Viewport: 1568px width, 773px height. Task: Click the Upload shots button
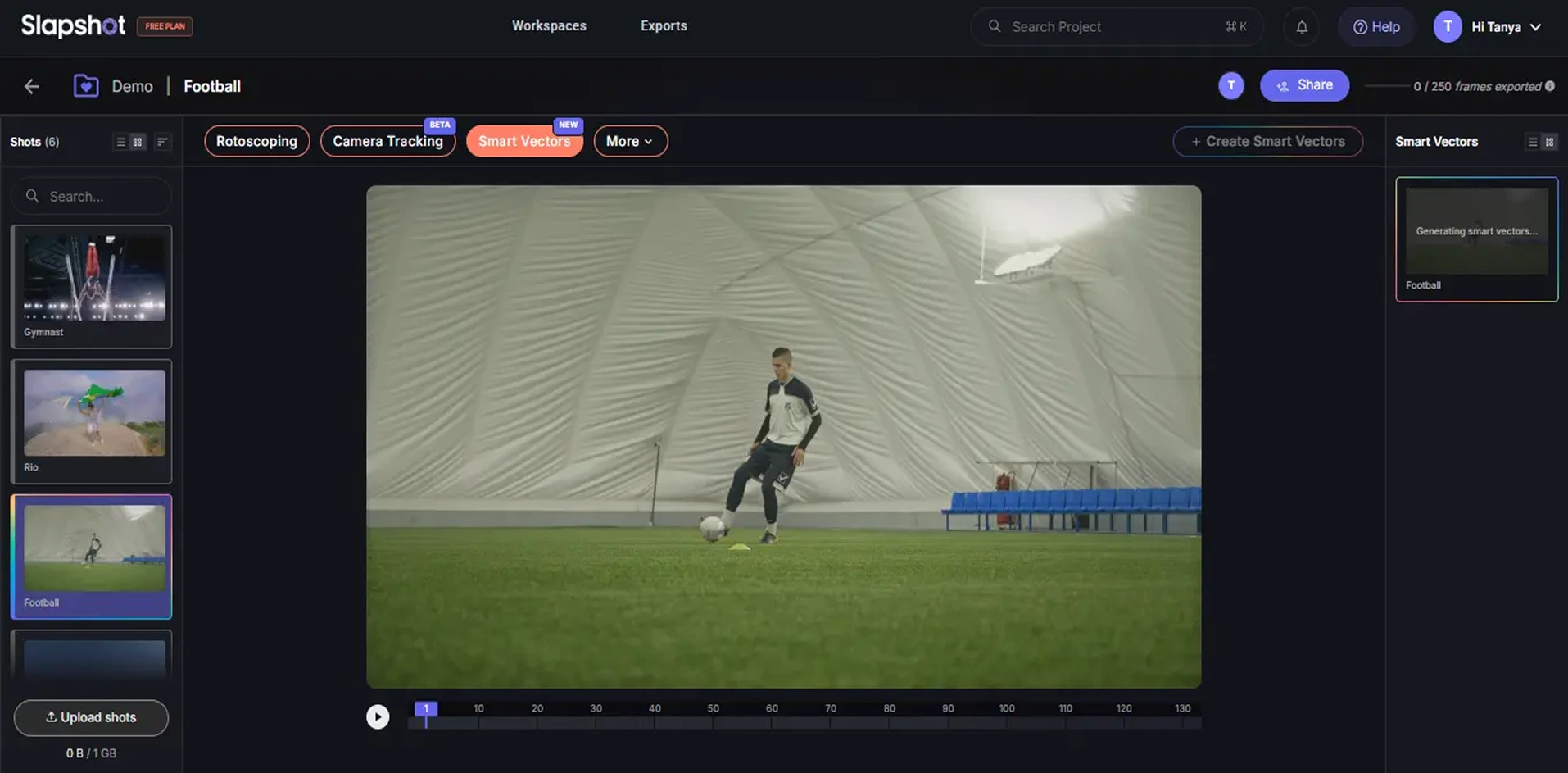point(91,717)
